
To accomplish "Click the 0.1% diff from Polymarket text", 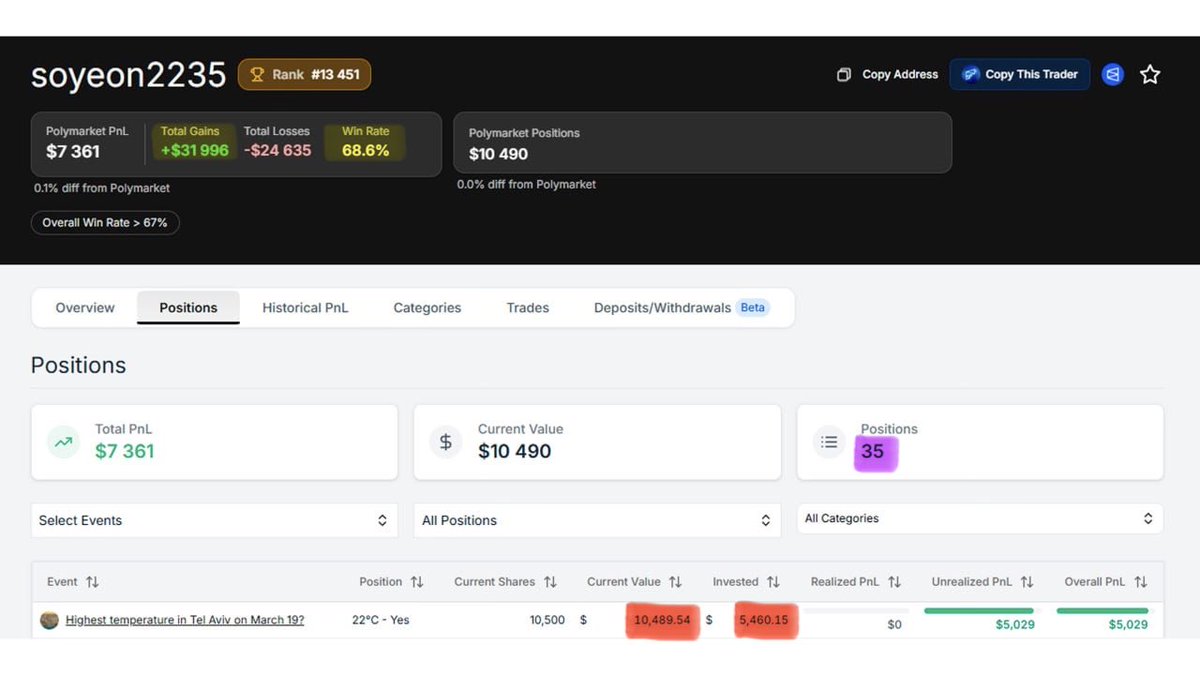I will click(102, 188).
